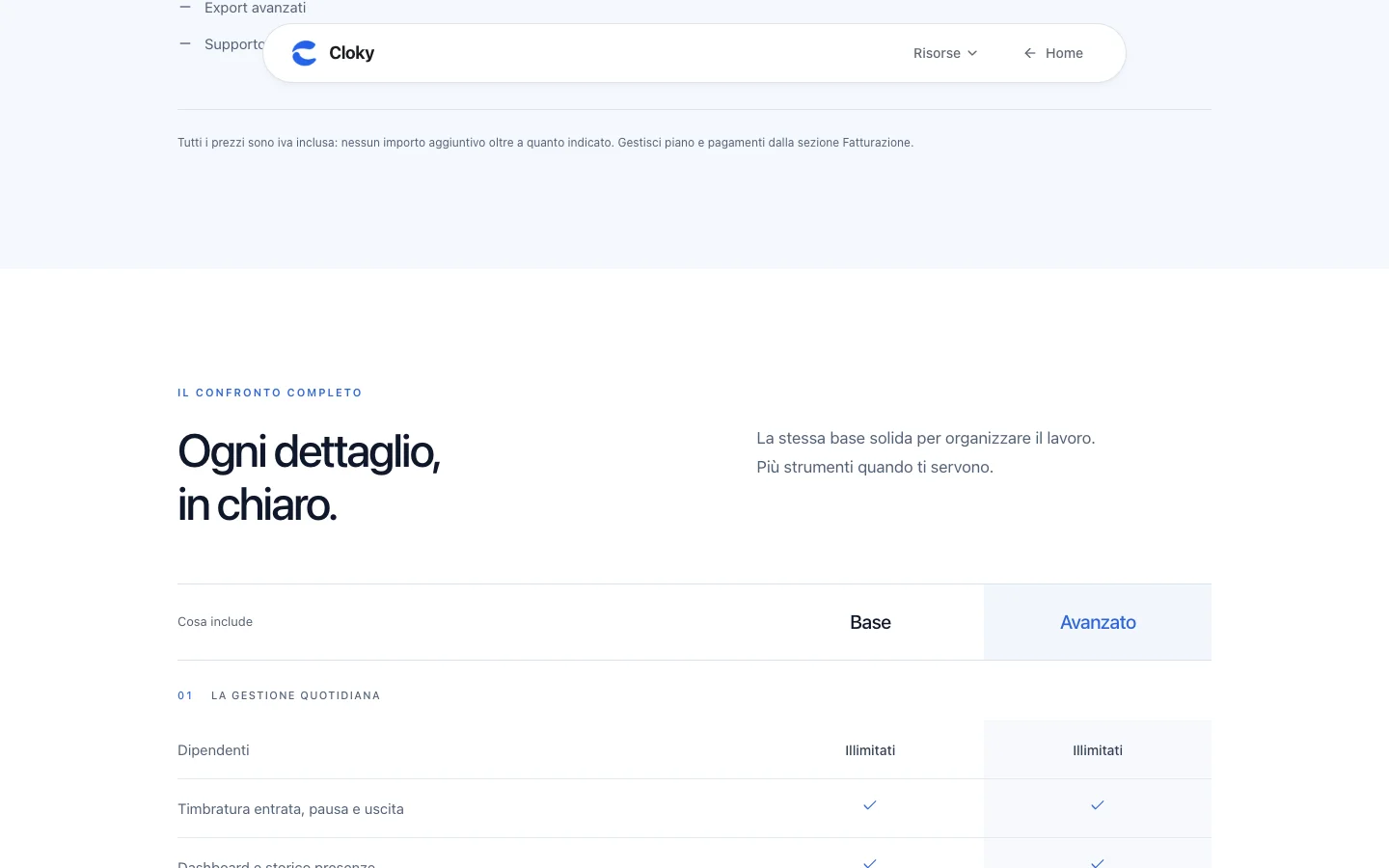
Task: Click the pricing note mentioning Fatturazione
Action: click(545, 143)
